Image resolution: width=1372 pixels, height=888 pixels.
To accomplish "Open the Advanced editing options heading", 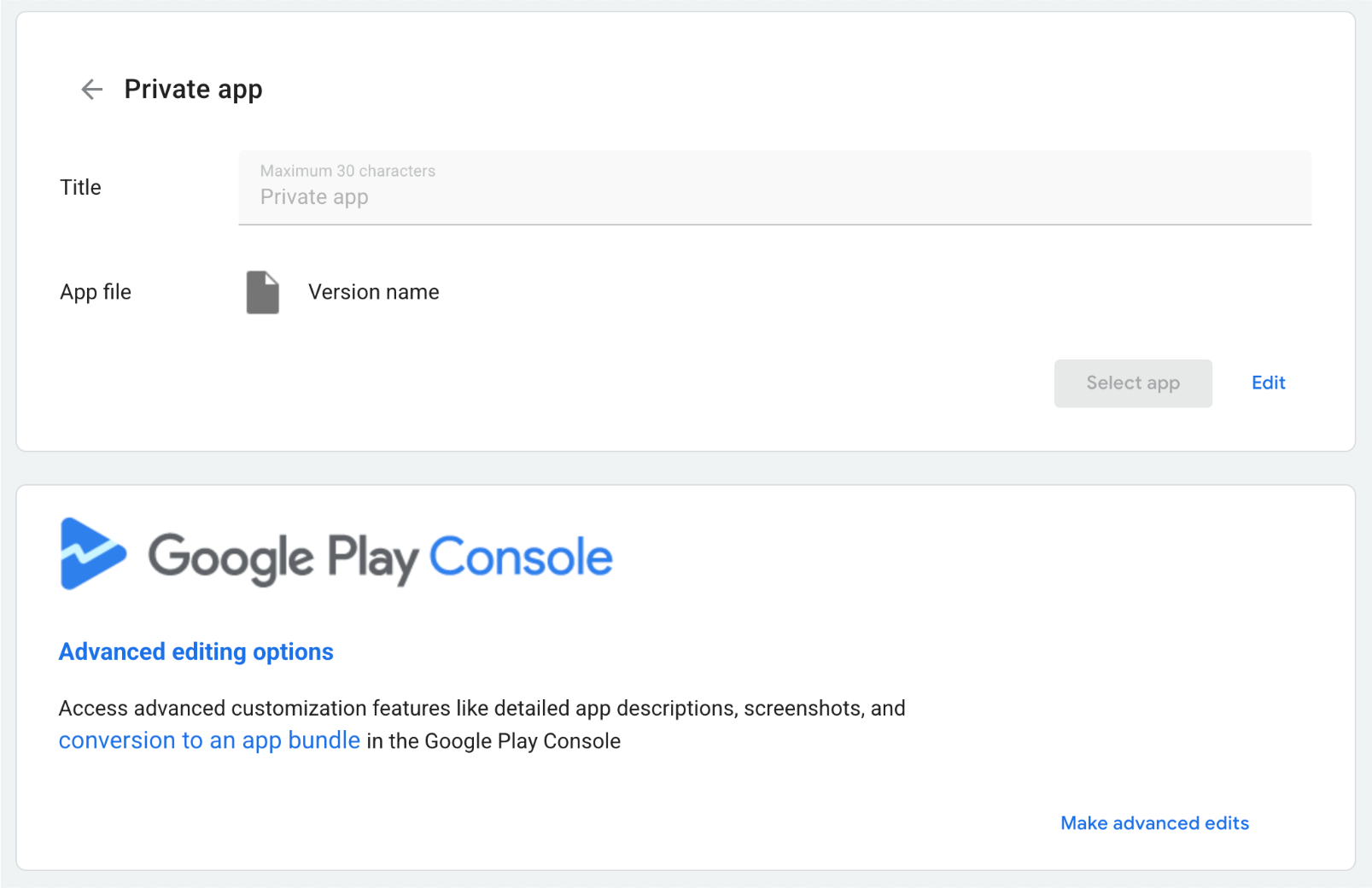I will coord(196,652).
